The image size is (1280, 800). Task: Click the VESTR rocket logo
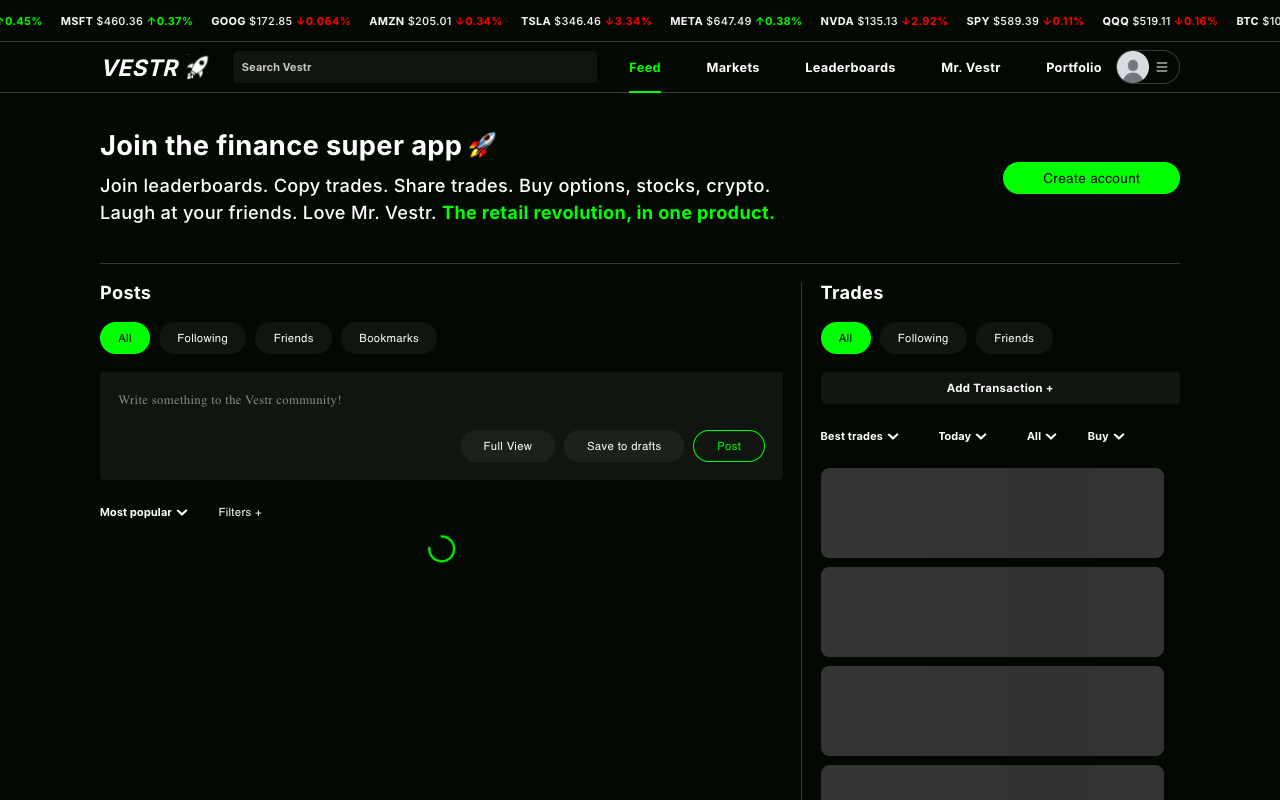tap(155, 67)
